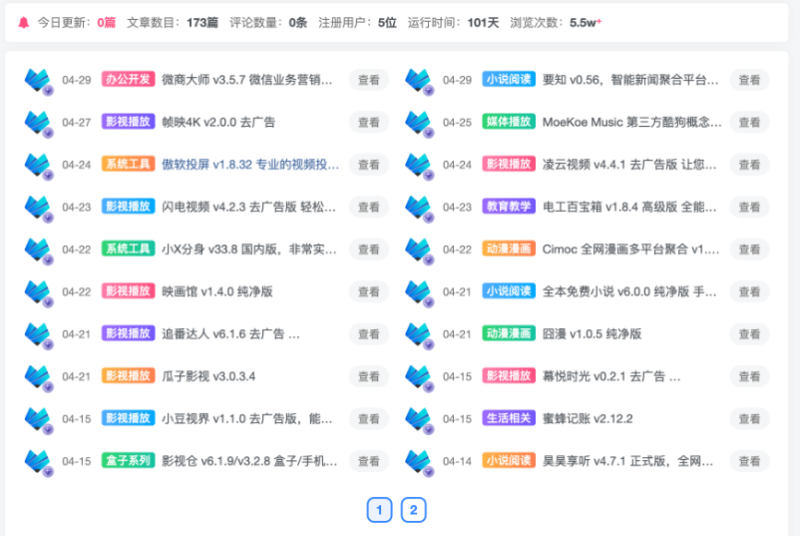
Task: Click 查看 button for 要知 v0.56
Action: click(749, 80)
